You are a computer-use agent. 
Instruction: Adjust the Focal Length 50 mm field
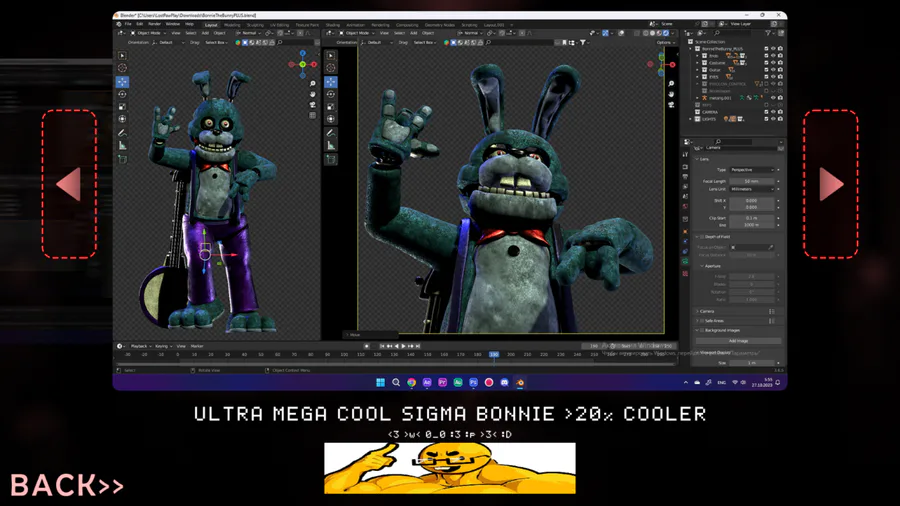pos(752,181)
